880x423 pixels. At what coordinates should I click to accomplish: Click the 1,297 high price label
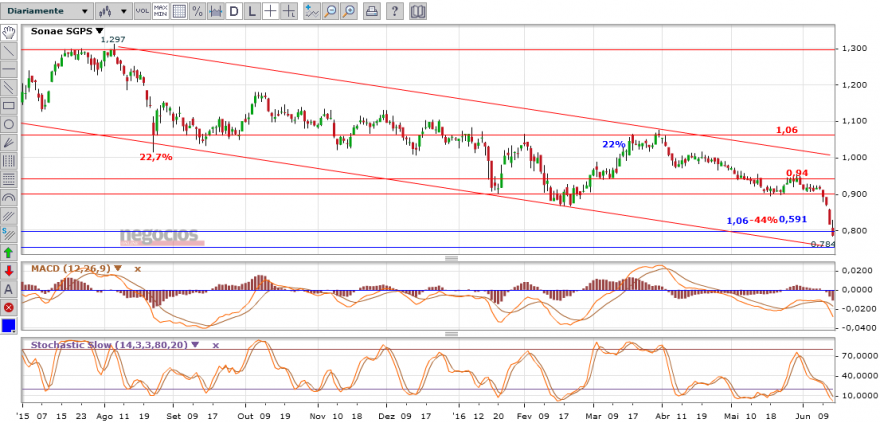[113, 40]
